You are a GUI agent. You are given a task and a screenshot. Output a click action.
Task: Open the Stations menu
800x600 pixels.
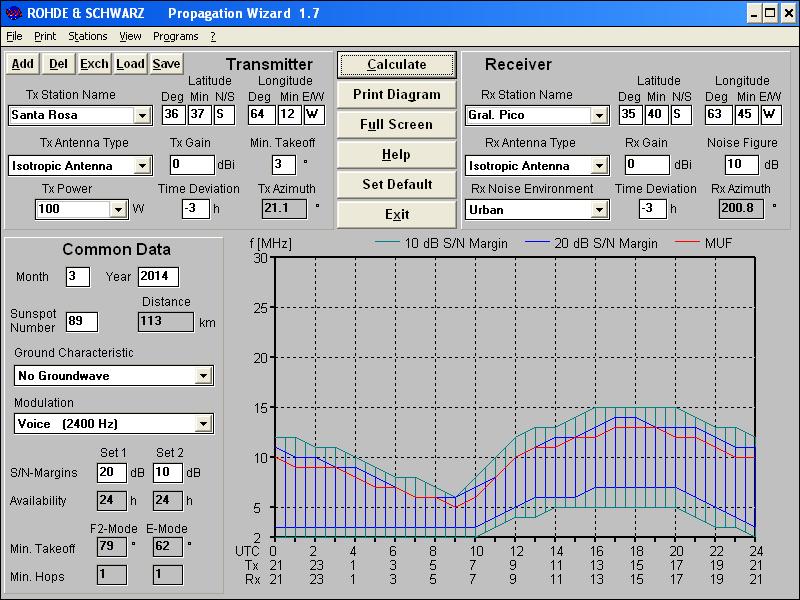coord(88,36)
